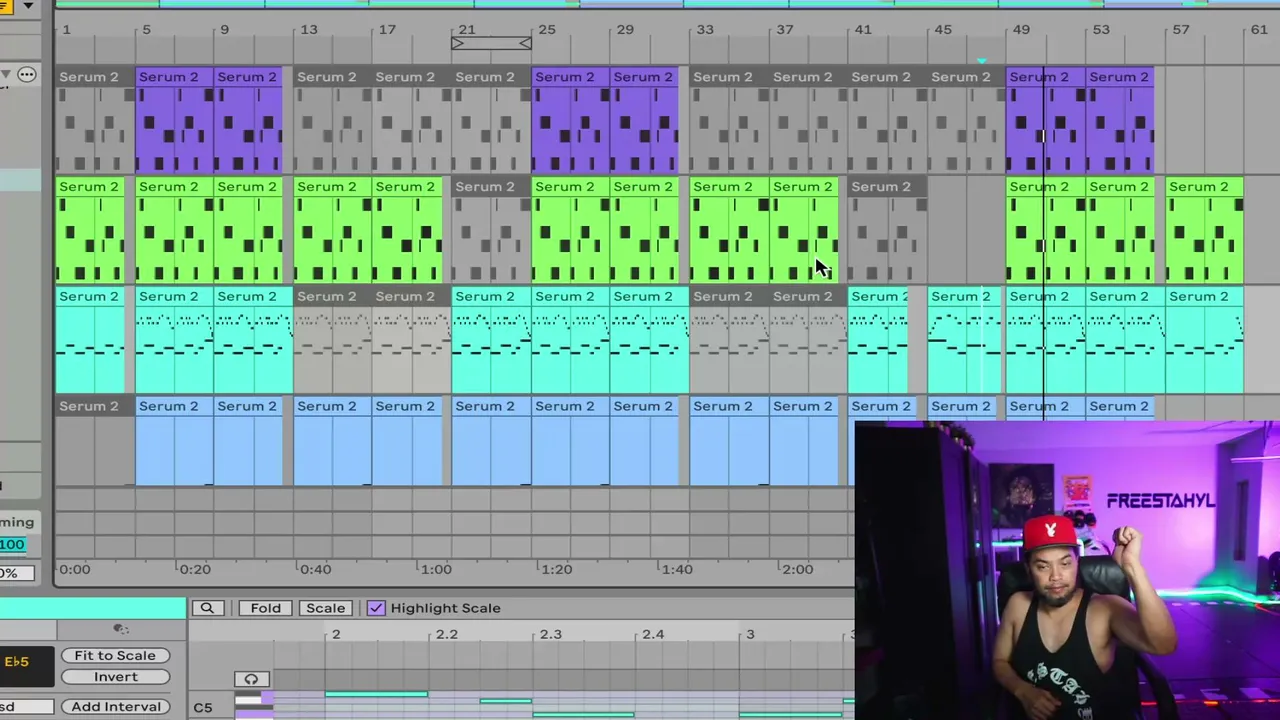Select the blue Serum 2 clip at bar 17
This screenshot has height=720, width=1280.
[x=408, y=442]
